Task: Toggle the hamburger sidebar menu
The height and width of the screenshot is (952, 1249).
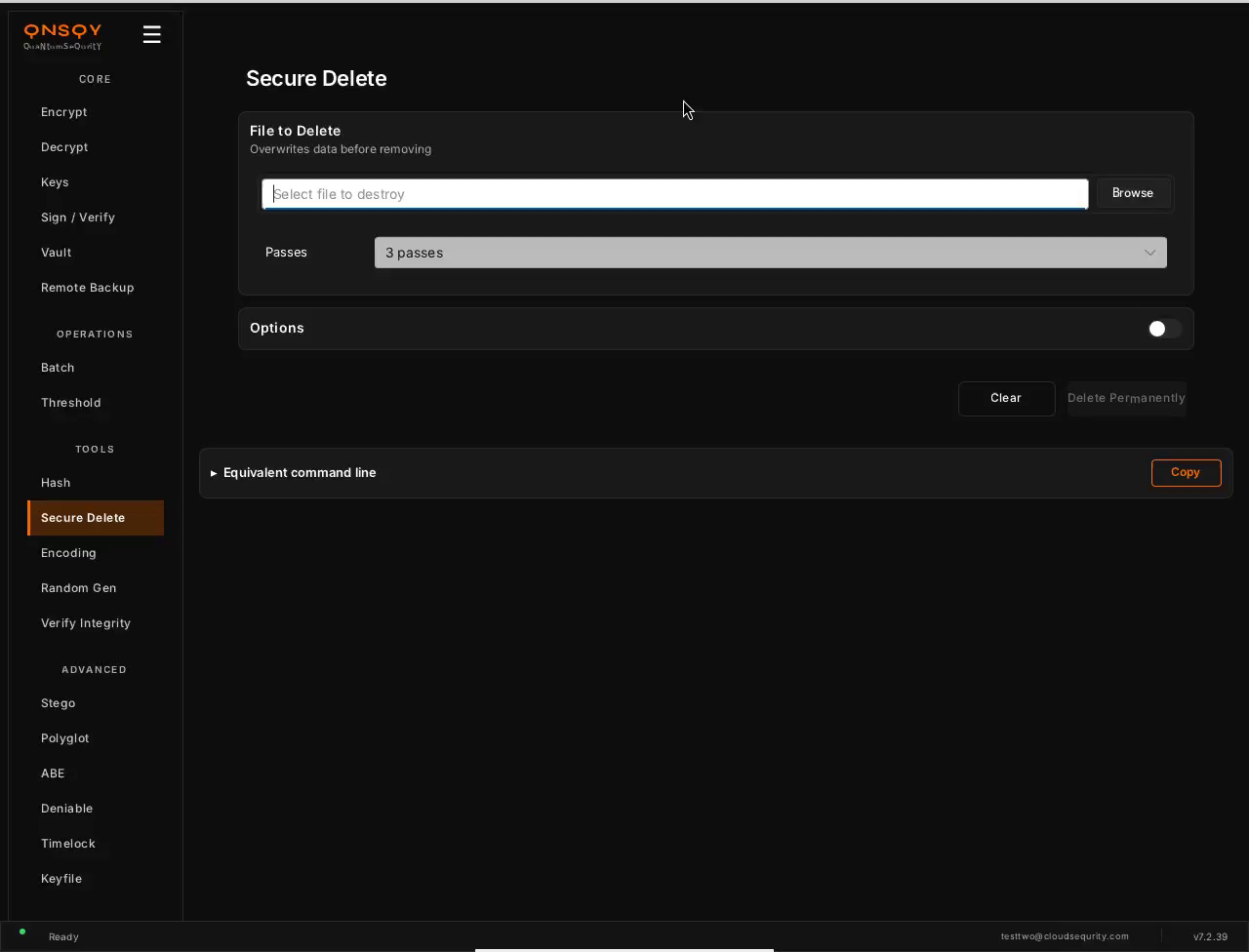Action: click(151, 34)
